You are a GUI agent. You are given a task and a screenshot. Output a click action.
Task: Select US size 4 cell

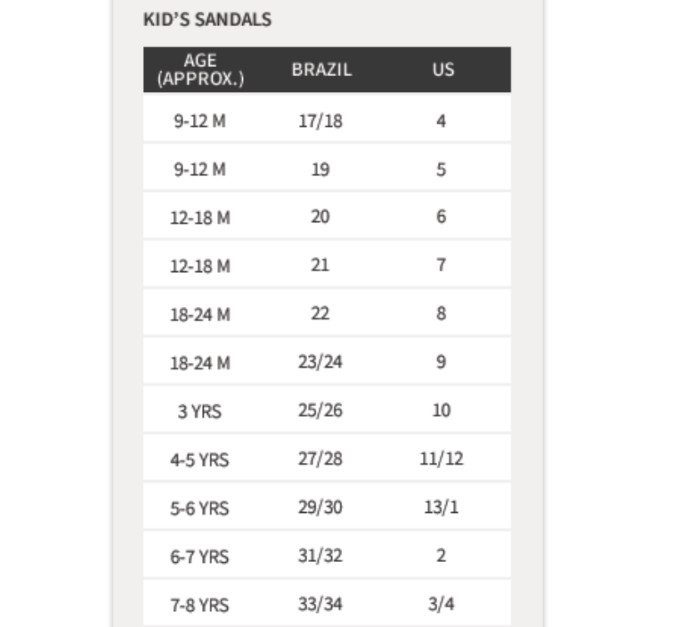click(441, 121)
